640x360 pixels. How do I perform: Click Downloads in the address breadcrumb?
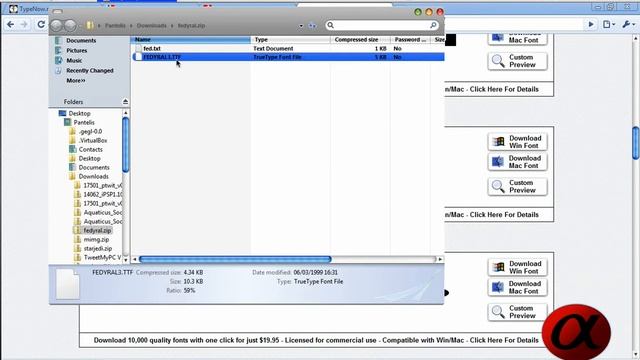pos(151,25)
